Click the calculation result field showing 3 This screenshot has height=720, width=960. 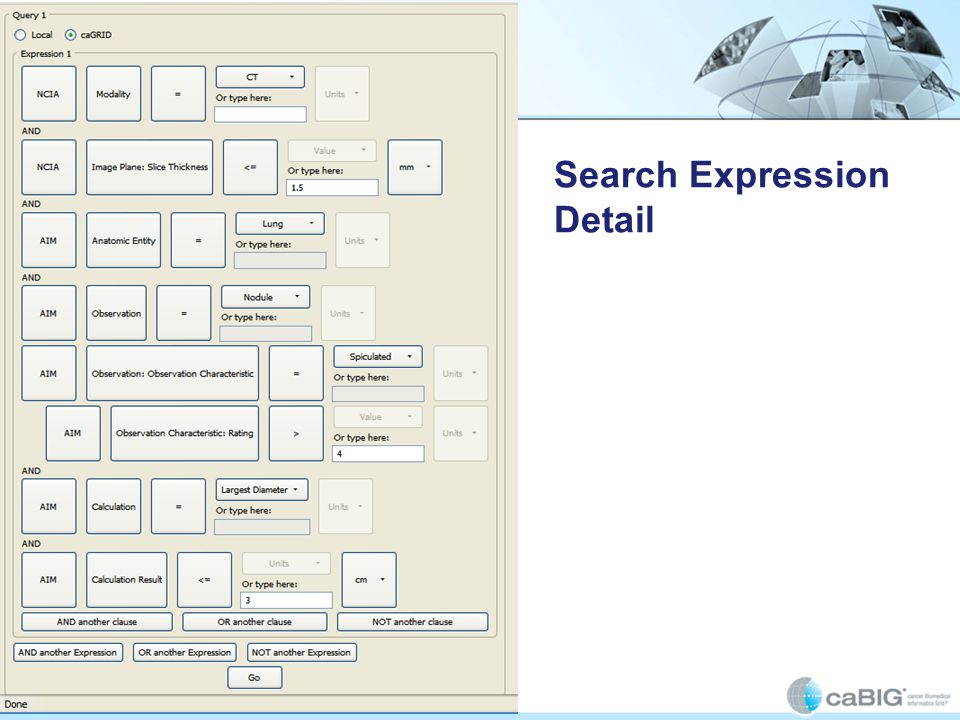pos(287,600)
